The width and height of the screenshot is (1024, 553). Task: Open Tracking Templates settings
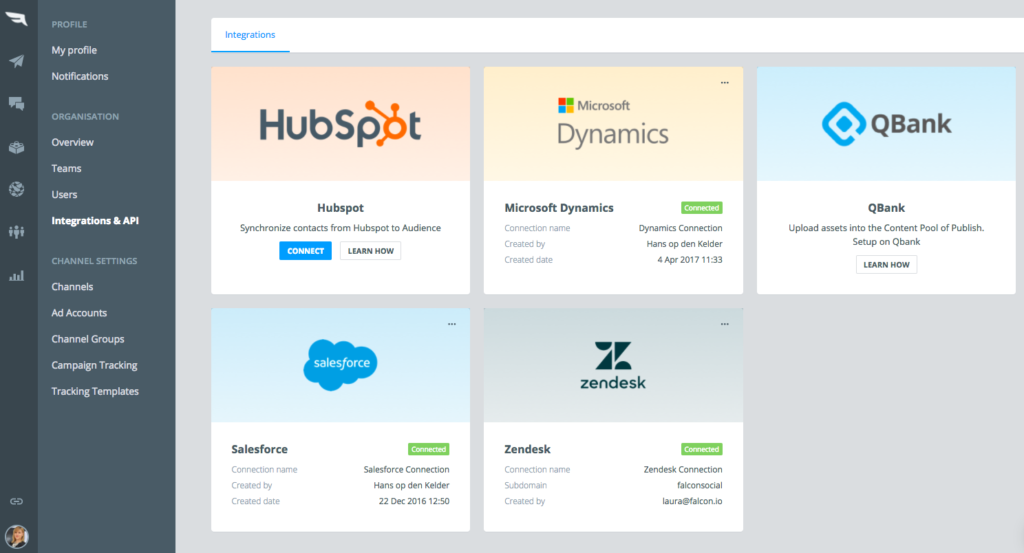pyautogui.click(x=95, y=391)
